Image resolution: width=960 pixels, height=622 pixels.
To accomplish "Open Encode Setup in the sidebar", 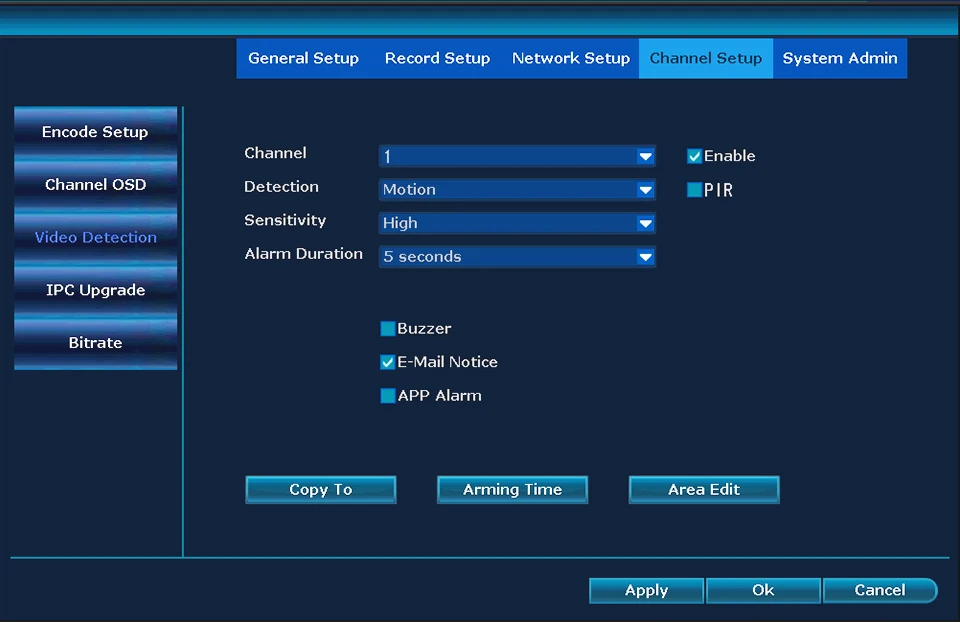I will tap(96, 132).
